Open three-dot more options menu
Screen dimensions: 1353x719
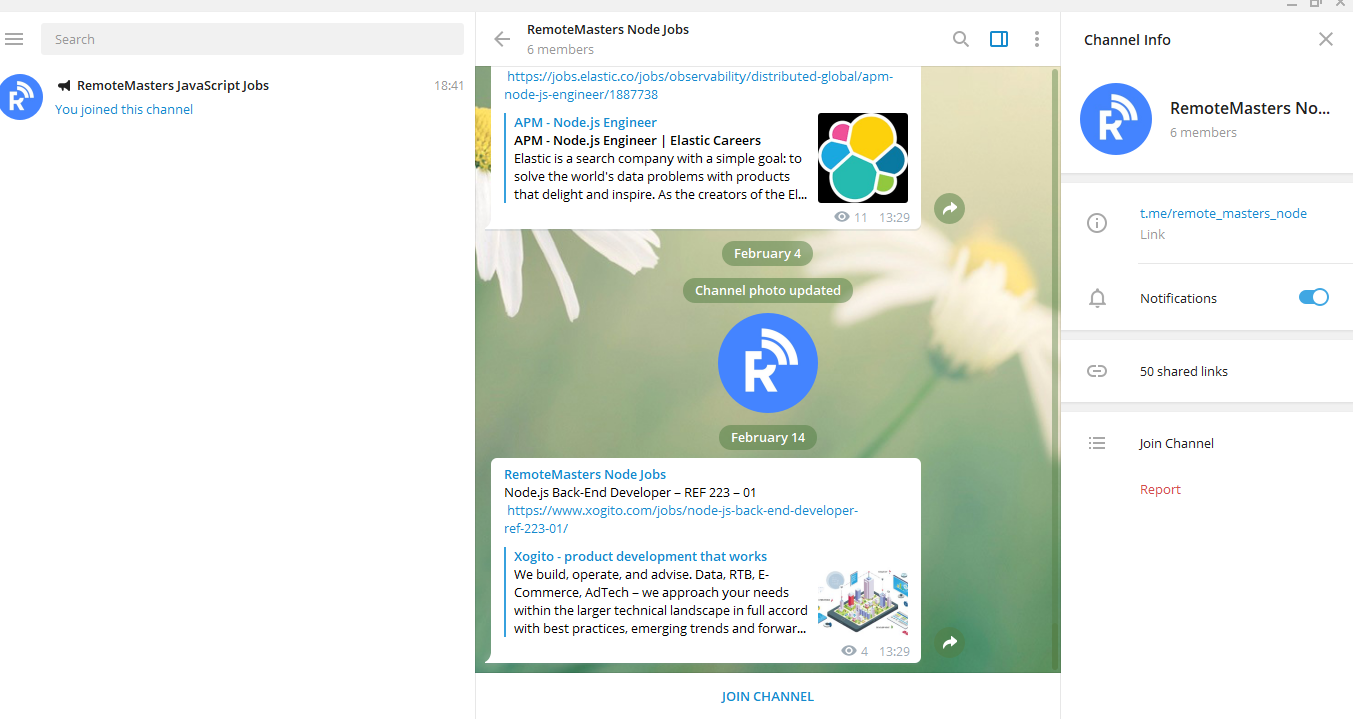coord(1037,39)
